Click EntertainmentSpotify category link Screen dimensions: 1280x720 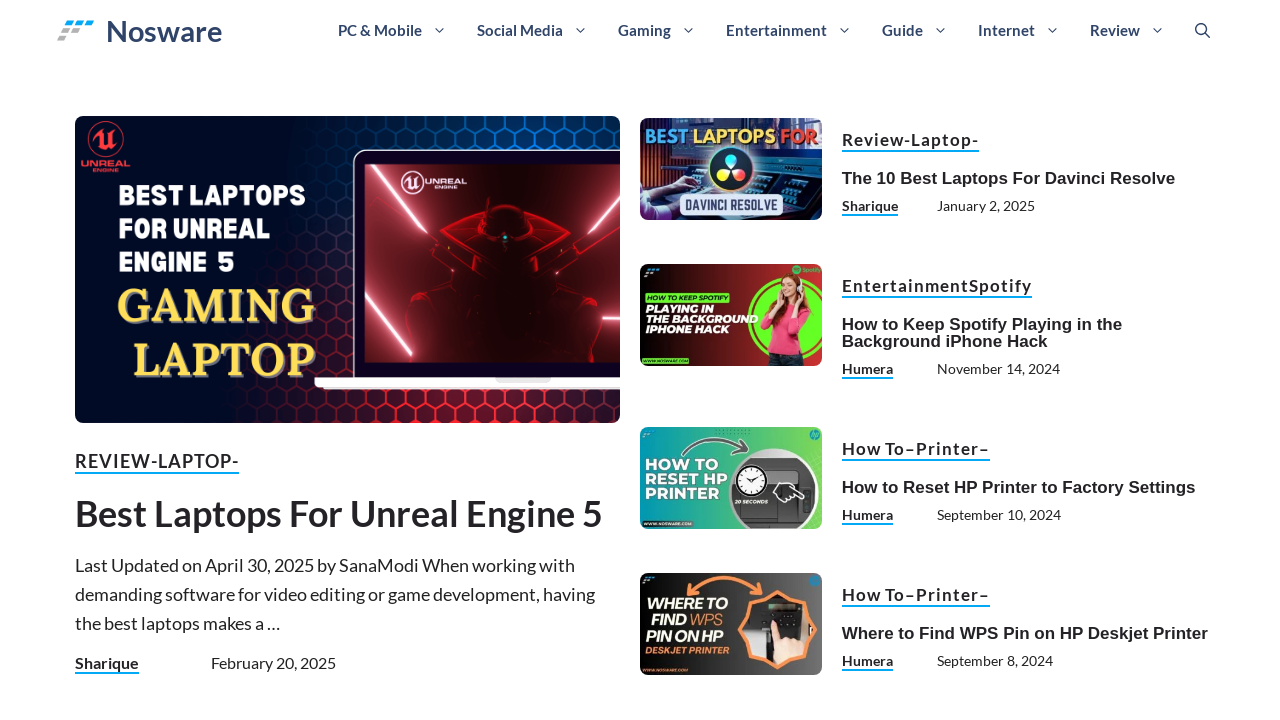pyautogui.click(x=937, y=286)
